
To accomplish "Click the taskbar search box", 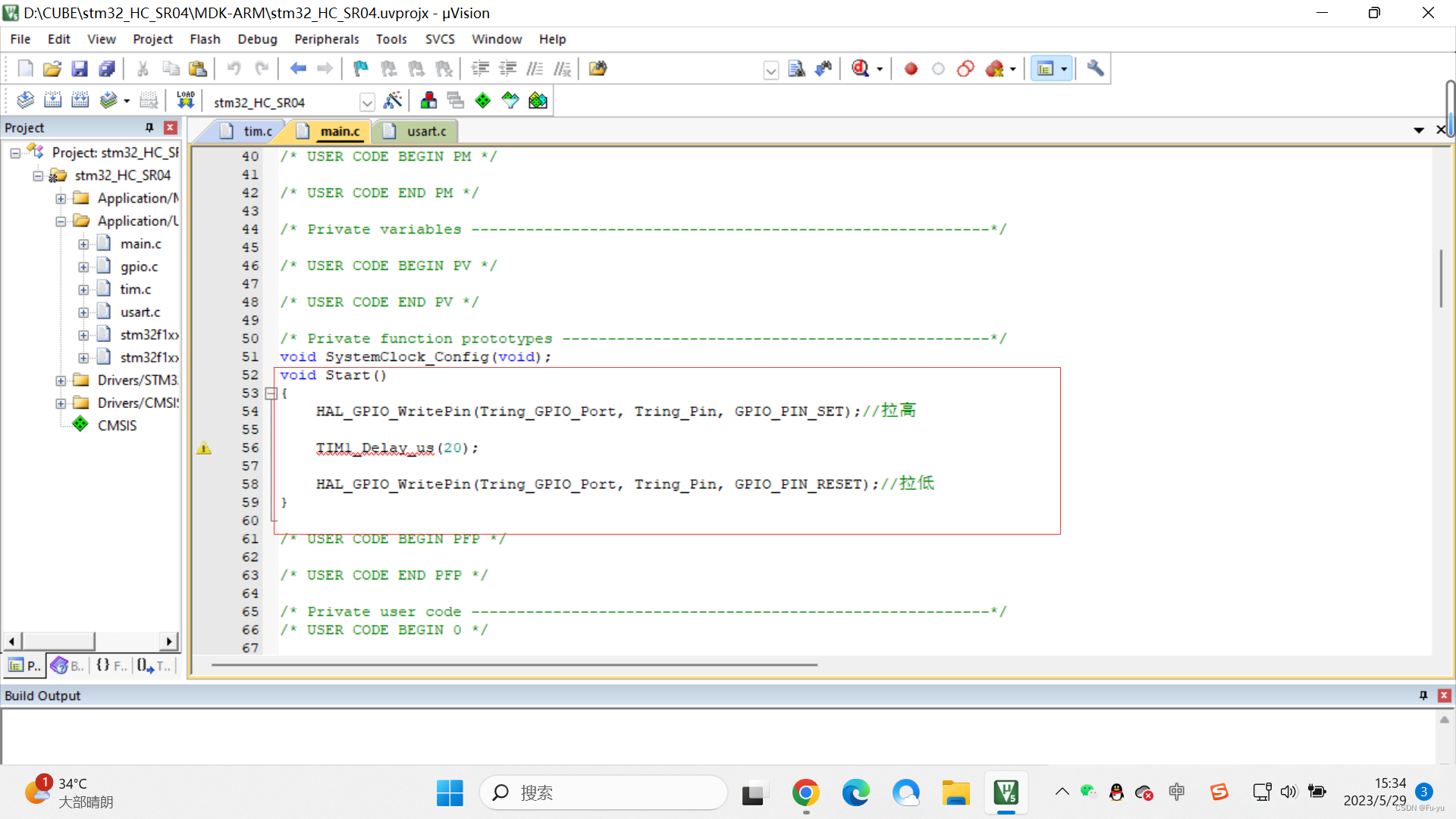I will click(603, 793).
